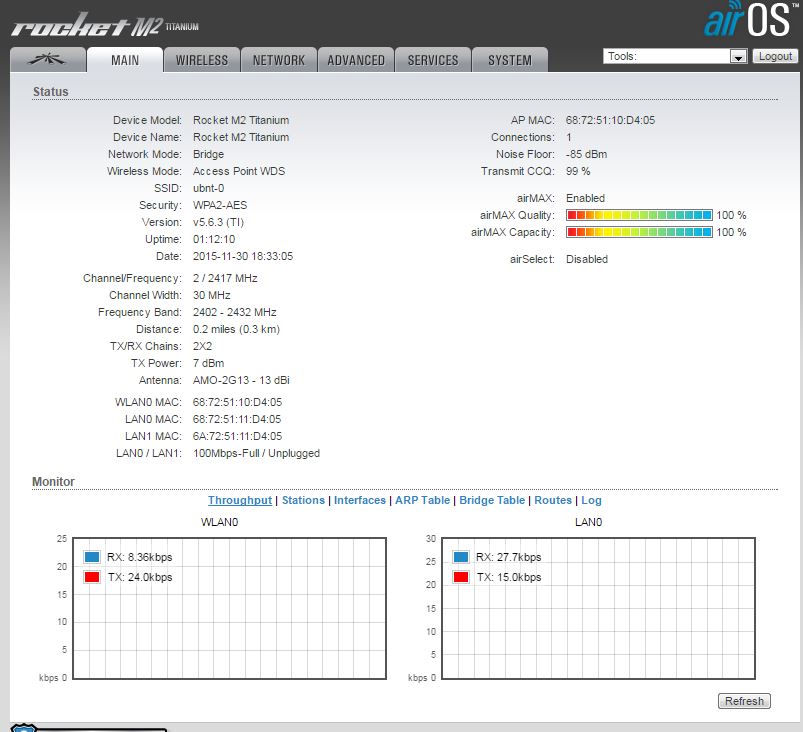
Task: Click the TX Power value 7 dBm
Action: (x=208, y=363)
